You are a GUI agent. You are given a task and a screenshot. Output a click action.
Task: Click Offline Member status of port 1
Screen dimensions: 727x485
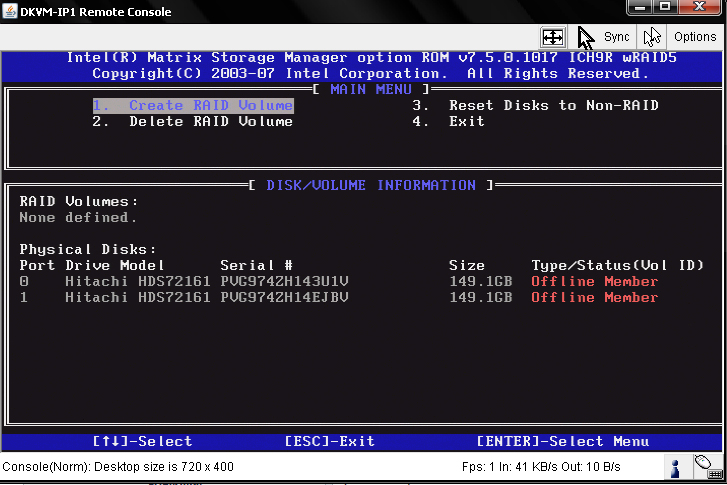[594, 297]
